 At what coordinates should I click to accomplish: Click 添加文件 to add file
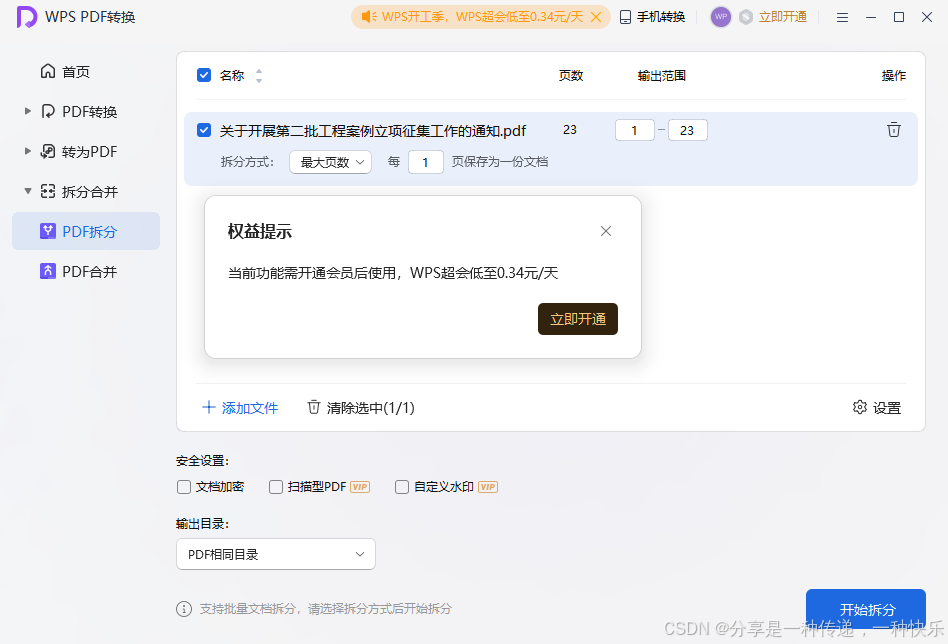click(x=240, y=408)
